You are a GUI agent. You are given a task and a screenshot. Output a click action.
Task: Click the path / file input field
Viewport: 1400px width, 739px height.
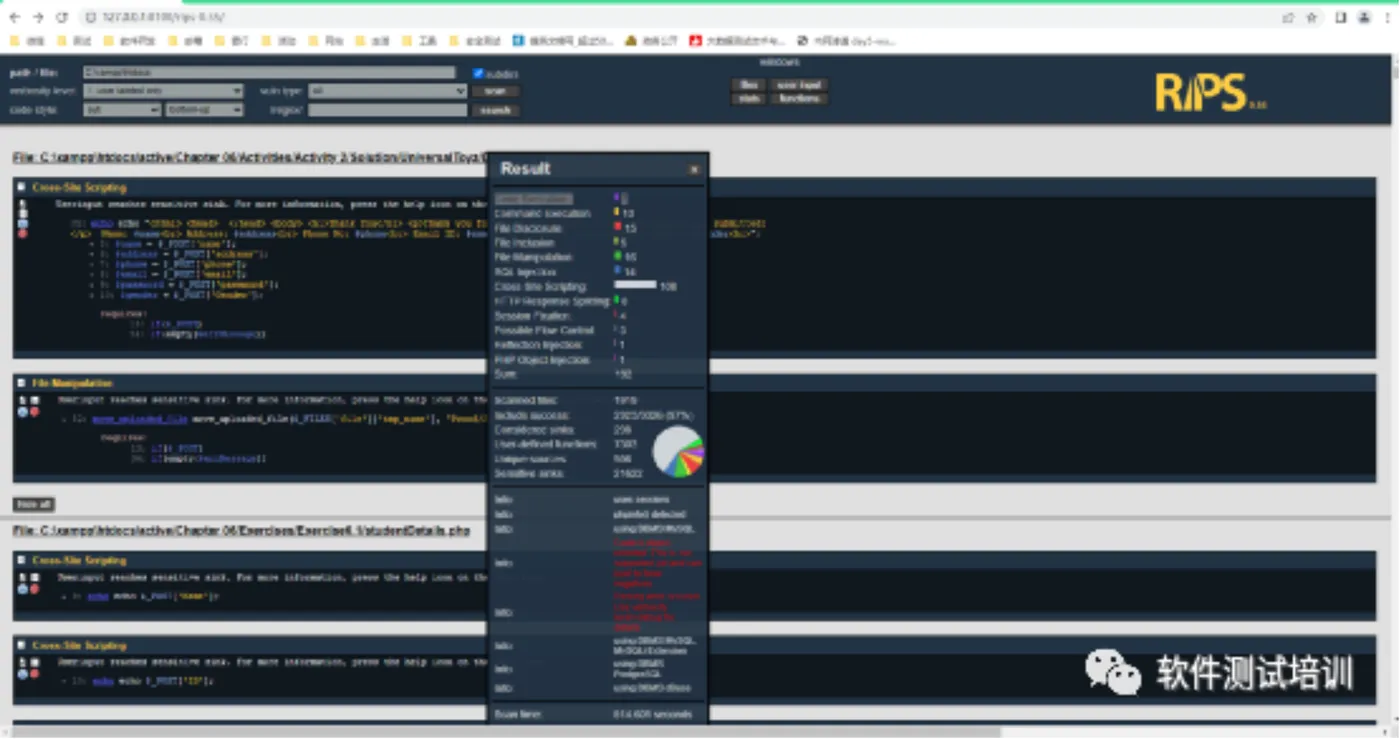tap(269, 73)
